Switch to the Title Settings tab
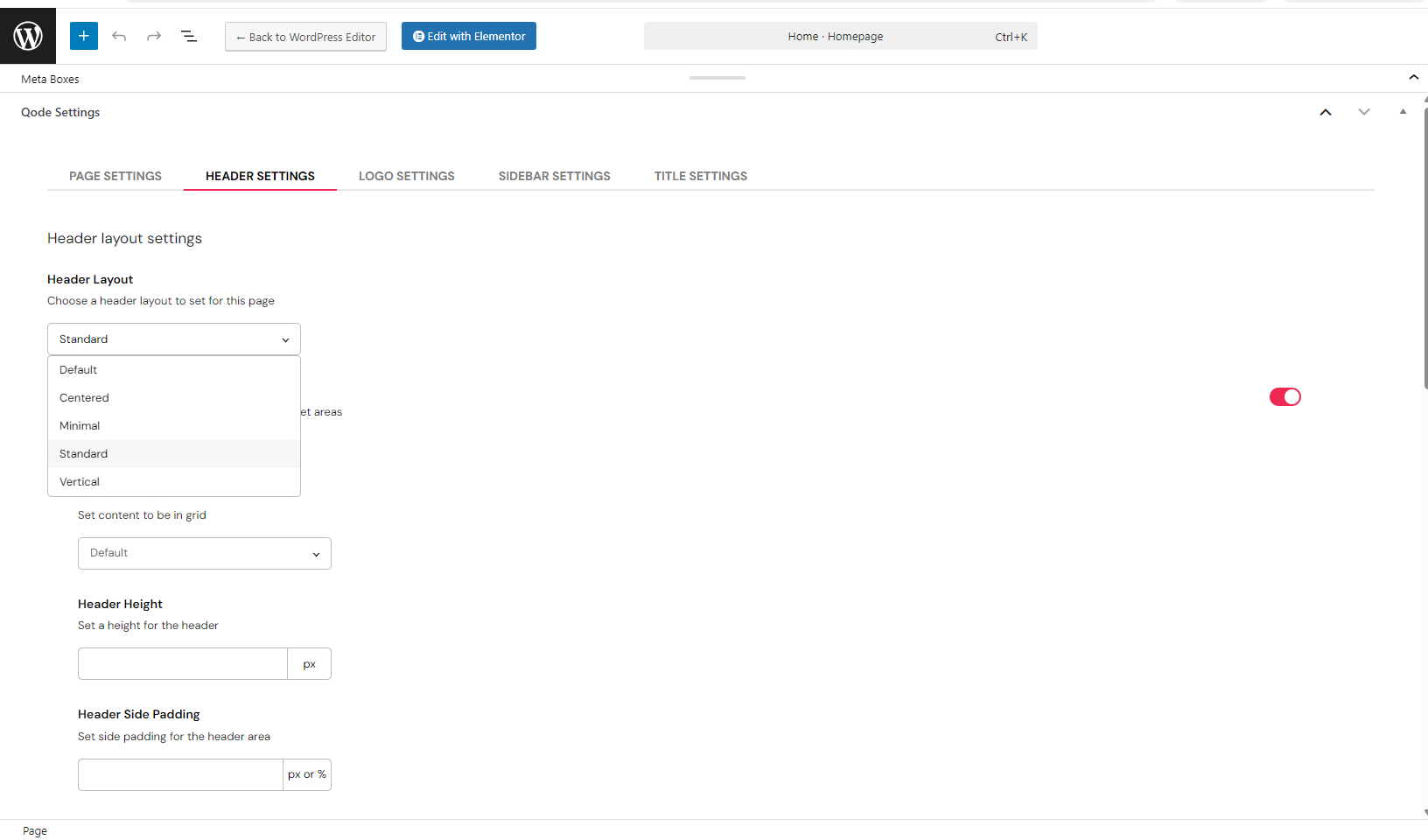 point(701,176)
